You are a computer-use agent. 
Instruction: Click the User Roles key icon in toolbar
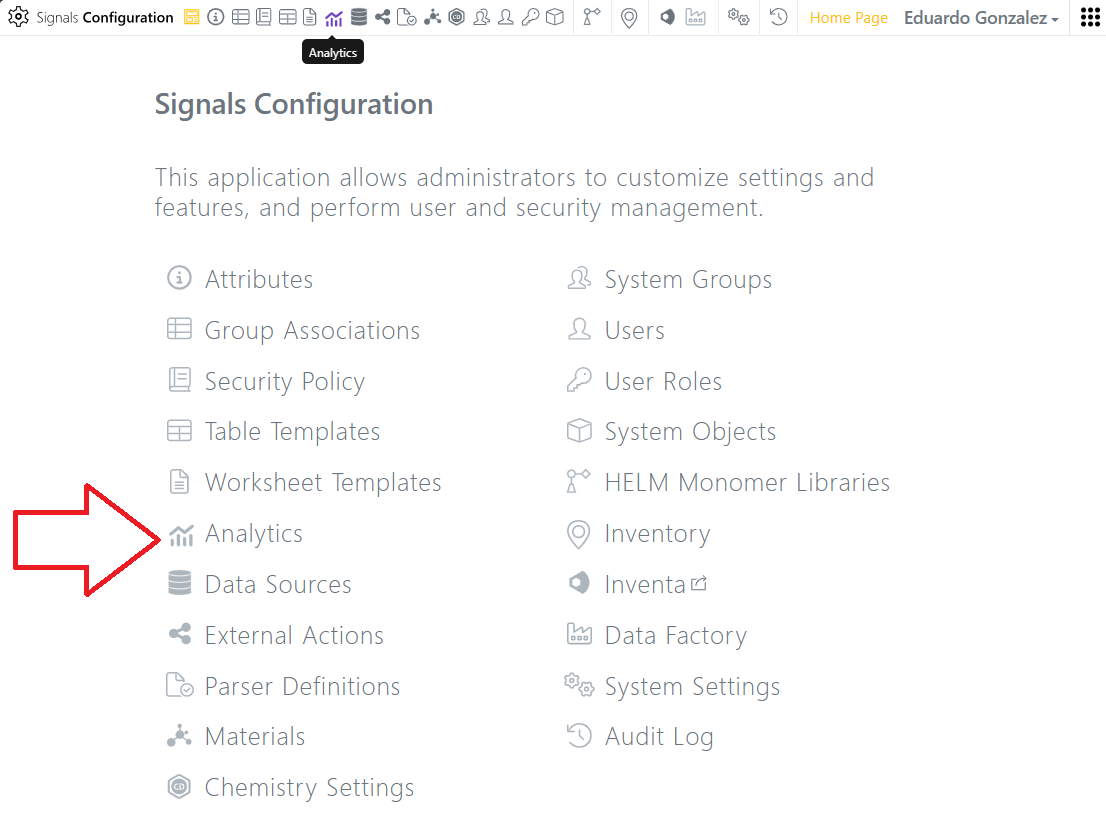(x=530, y=17)
